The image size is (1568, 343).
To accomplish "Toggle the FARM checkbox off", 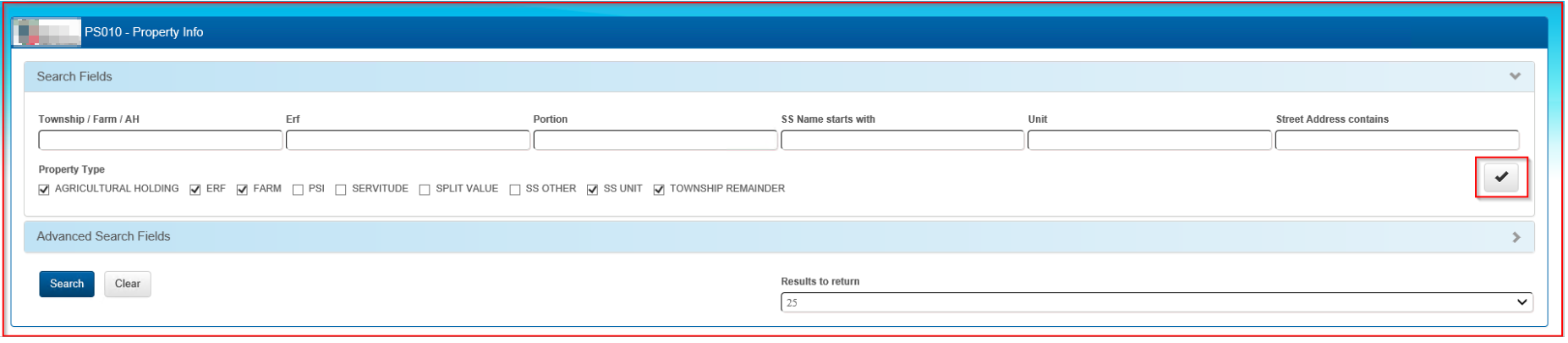I will [243, 190].
